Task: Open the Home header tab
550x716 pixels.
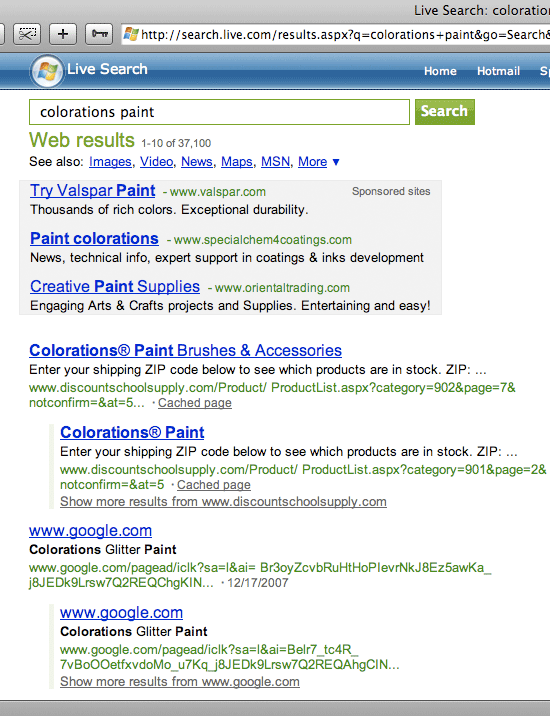Action: (440, 71)
